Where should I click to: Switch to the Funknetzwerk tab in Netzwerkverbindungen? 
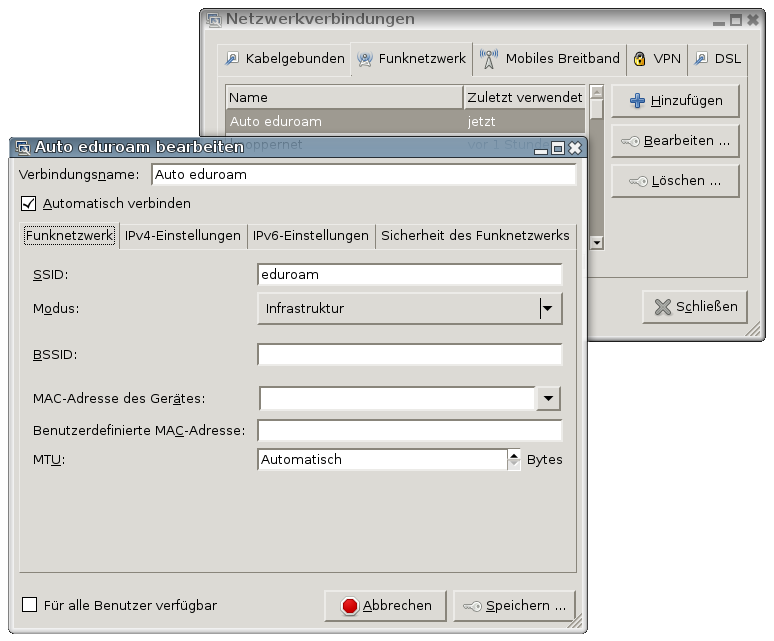click(x=412, y=59)
